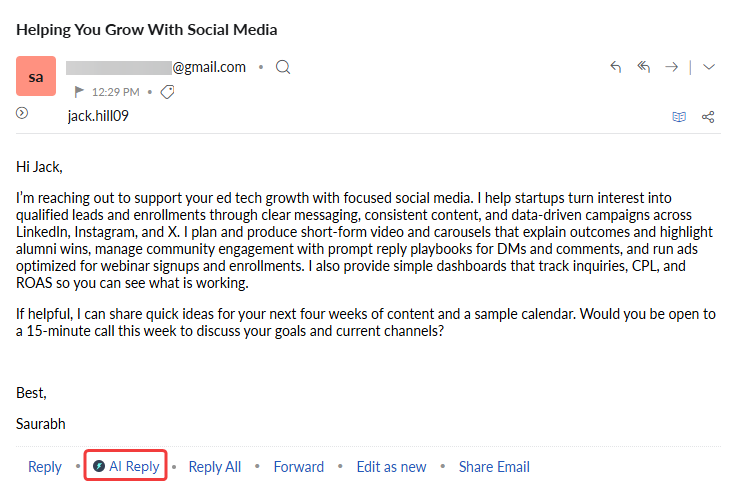Open the more actions chevron dropdown
Viewport: 735px width, 484px height.
(709, 68)
